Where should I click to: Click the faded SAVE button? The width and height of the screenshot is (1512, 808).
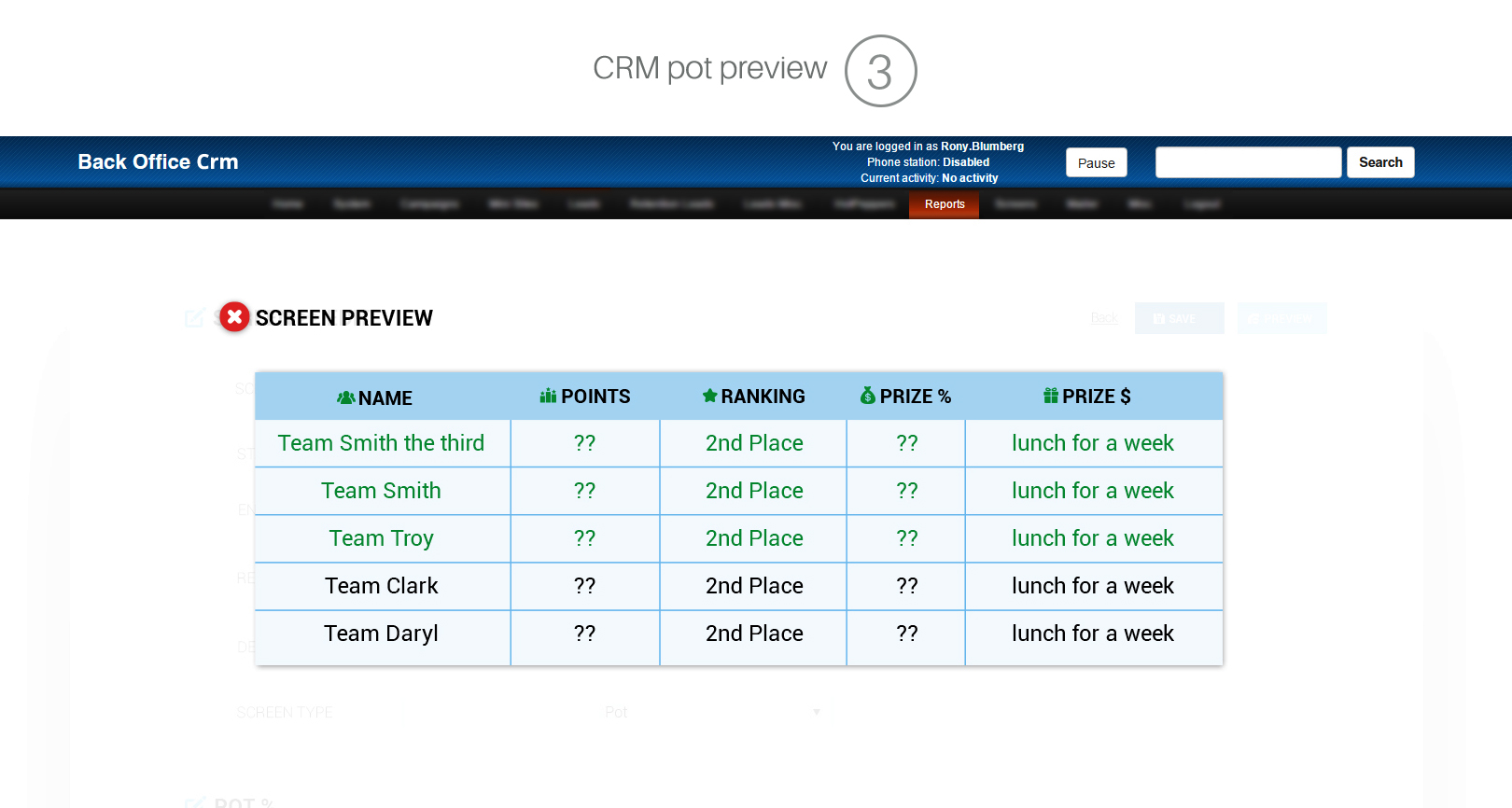pos(1180,318)
